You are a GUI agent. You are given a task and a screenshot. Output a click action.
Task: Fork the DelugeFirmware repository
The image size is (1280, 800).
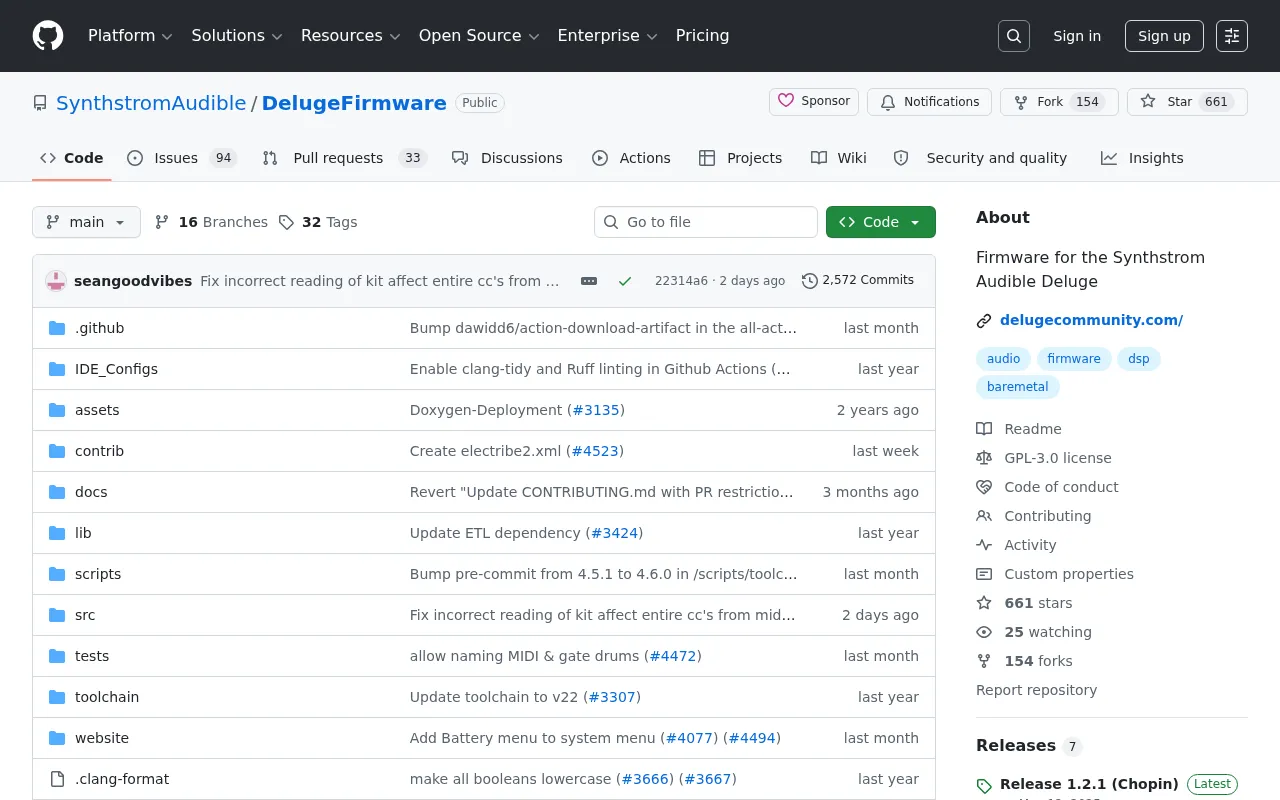tap(1059, 102)
